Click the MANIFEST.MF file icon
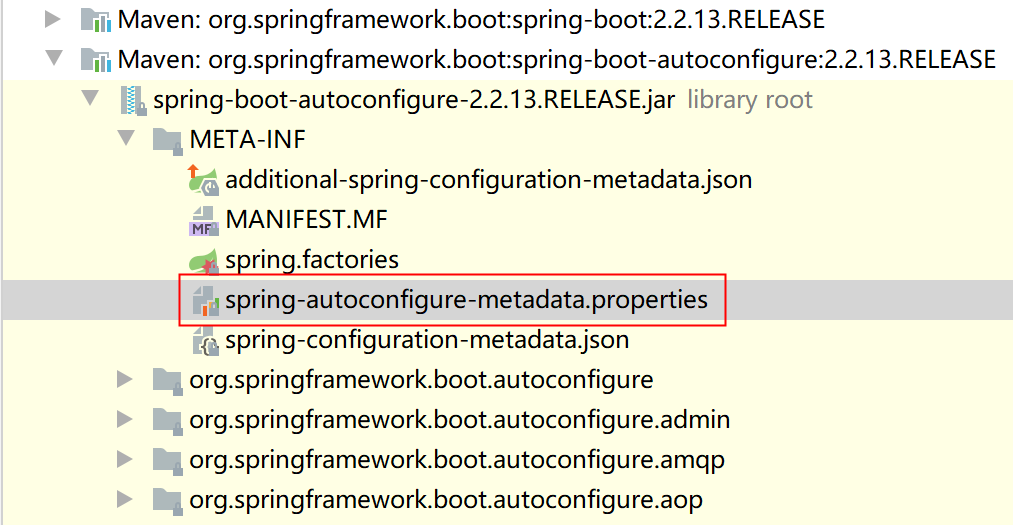This screenshot has height=525, width=1013. [204, 220]
